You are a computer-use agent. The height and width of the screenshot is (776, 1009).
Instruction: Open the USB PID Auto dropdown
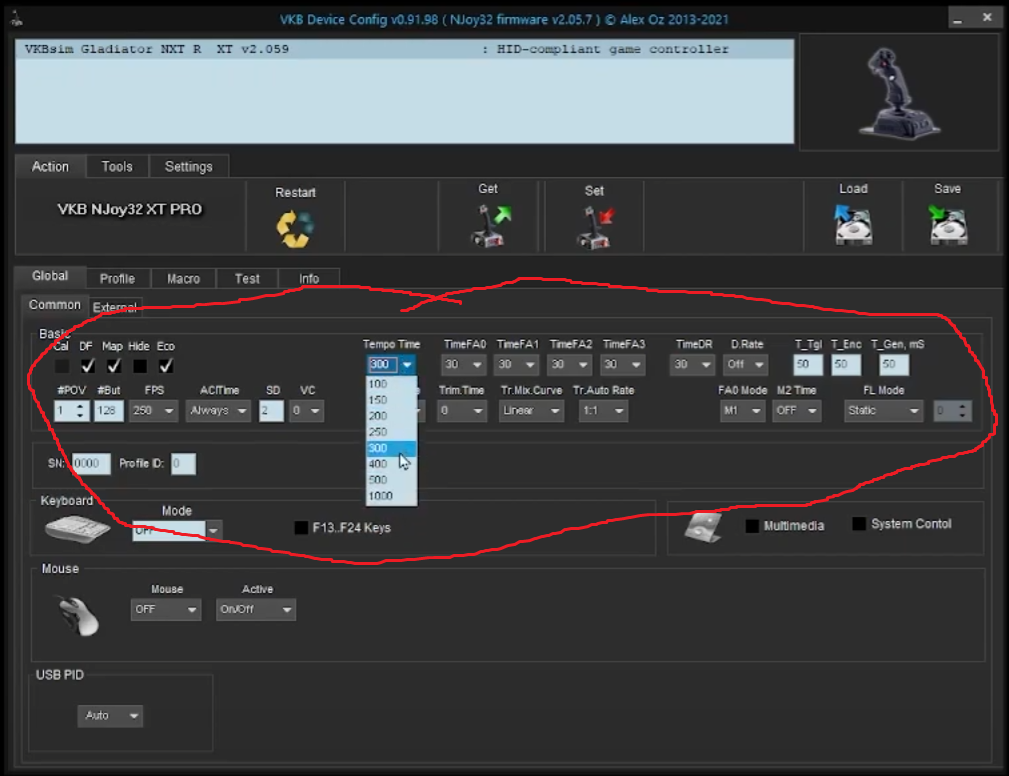point(110,716)
